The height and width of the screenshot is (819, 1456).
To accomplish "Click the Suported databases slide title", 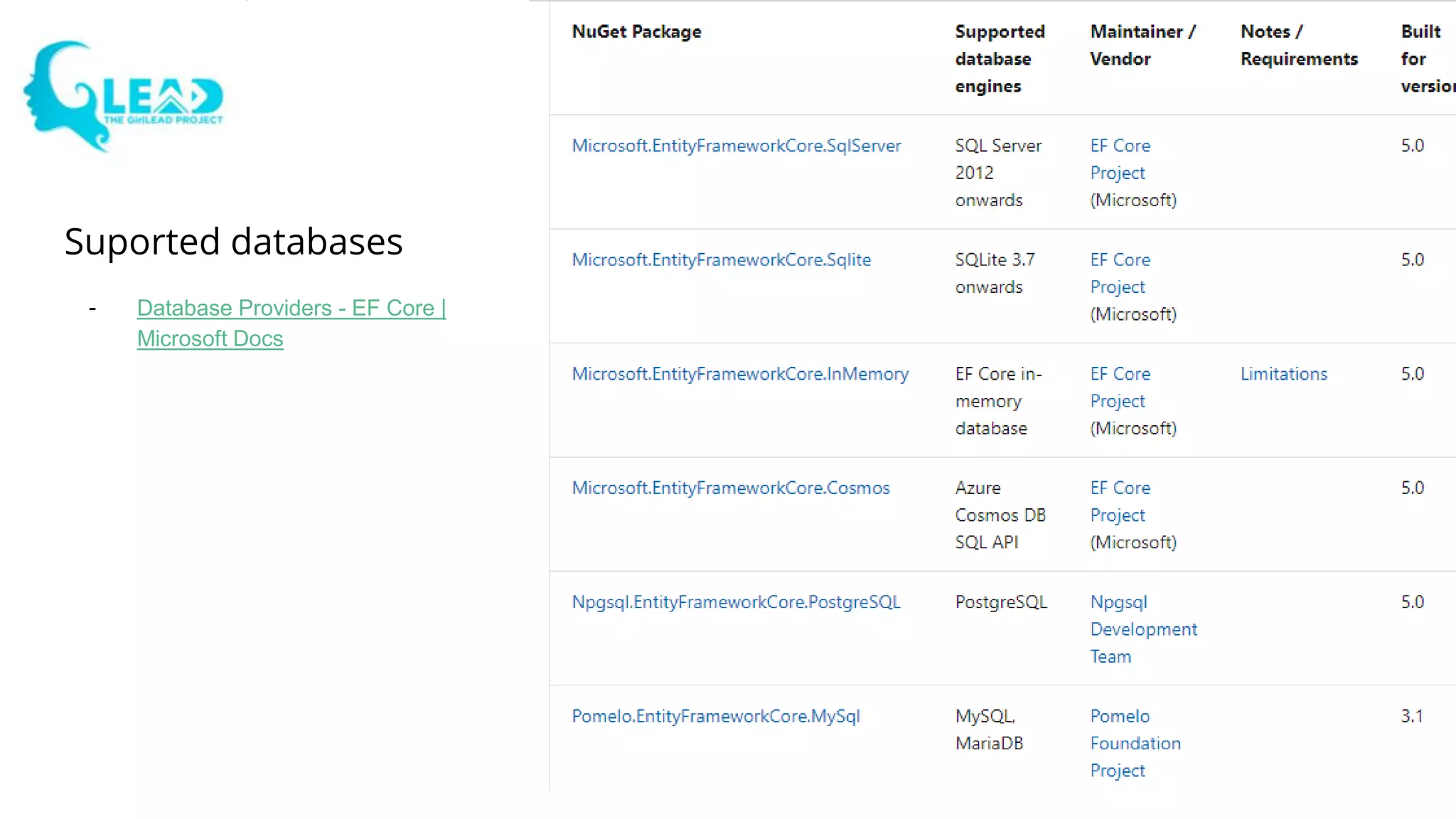I will click(233, 242).
